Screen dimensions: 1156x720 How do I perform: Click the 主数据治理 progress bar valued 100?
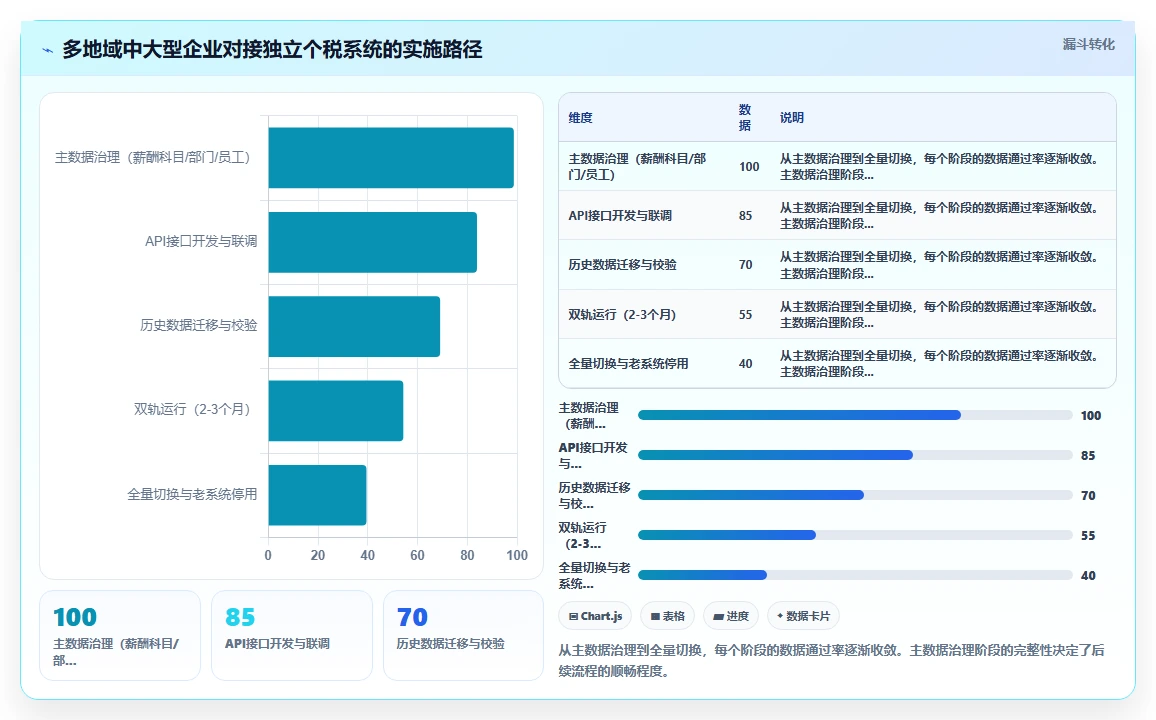point(855,416)
